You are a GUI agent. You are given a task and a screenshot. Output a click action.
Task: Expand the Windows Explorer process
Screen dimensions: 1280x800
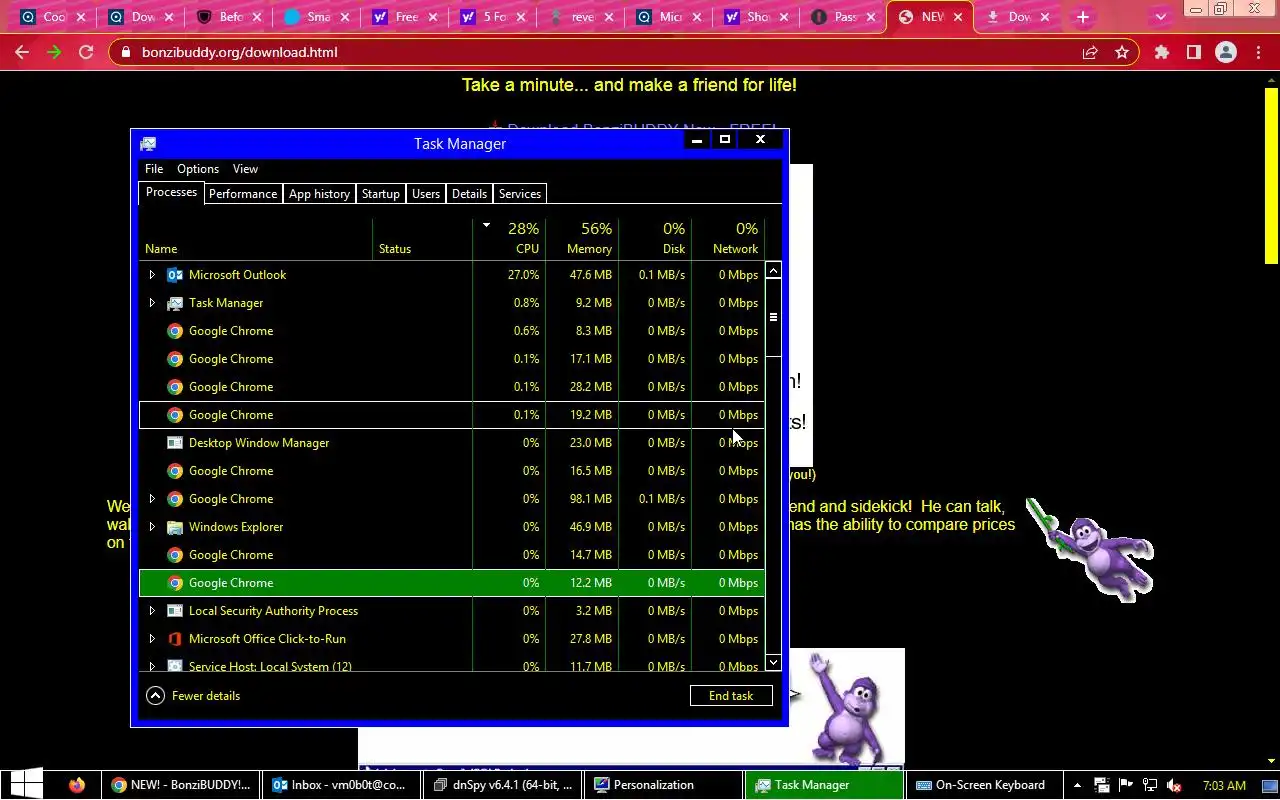(x=152, y=527)
